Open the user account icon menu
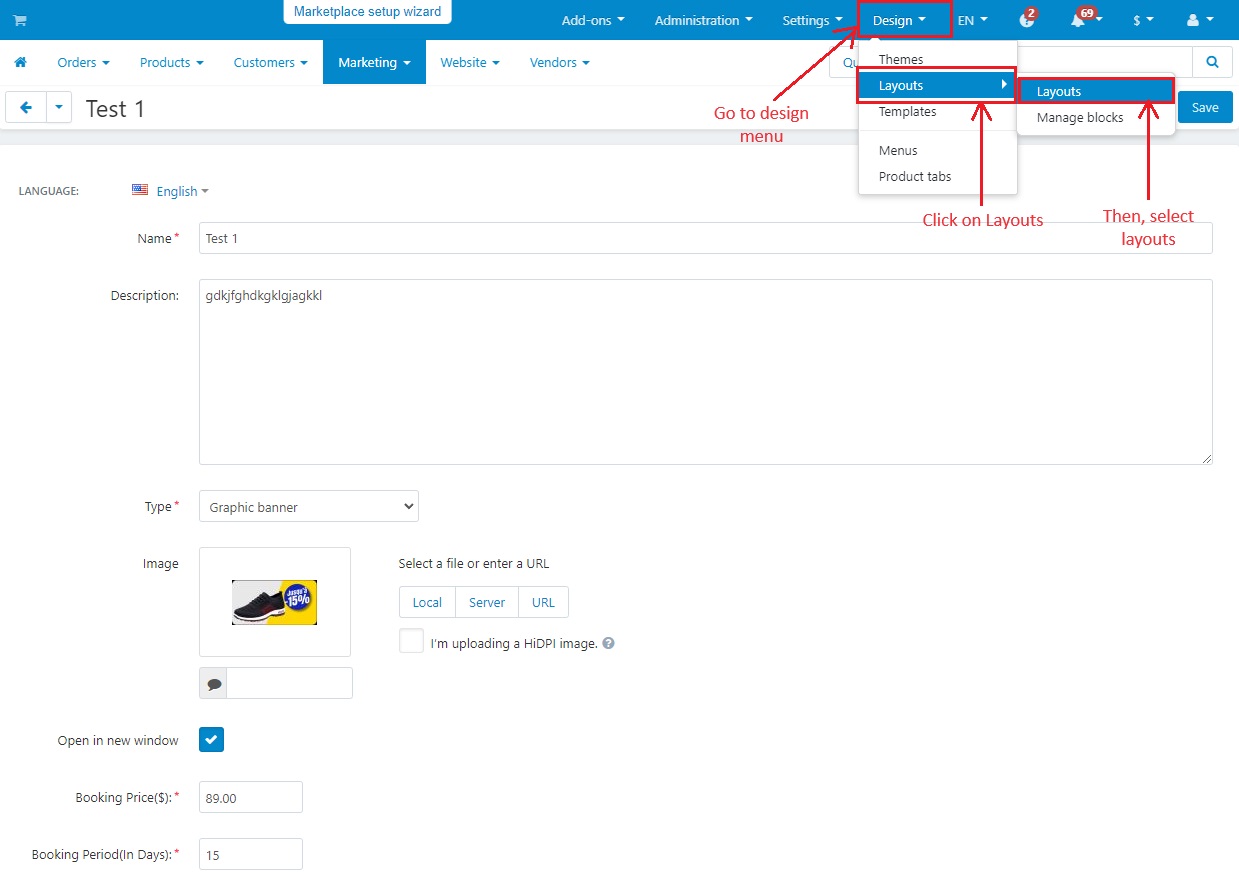This screenshot has height=883, width=1239. 1192,20
